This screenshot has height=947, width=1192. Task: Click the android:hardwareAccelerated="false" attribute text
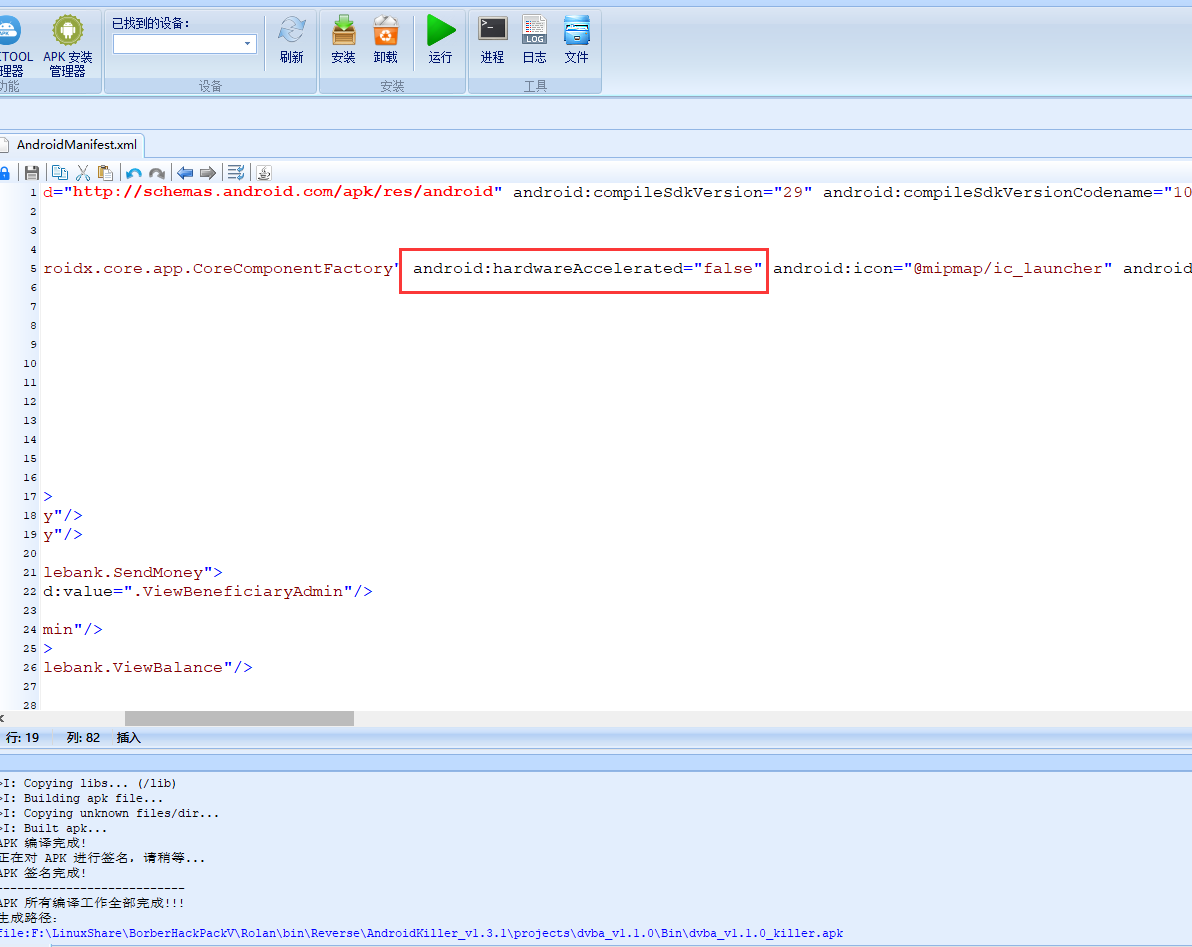pyautogui.click(x=587, y=268)
